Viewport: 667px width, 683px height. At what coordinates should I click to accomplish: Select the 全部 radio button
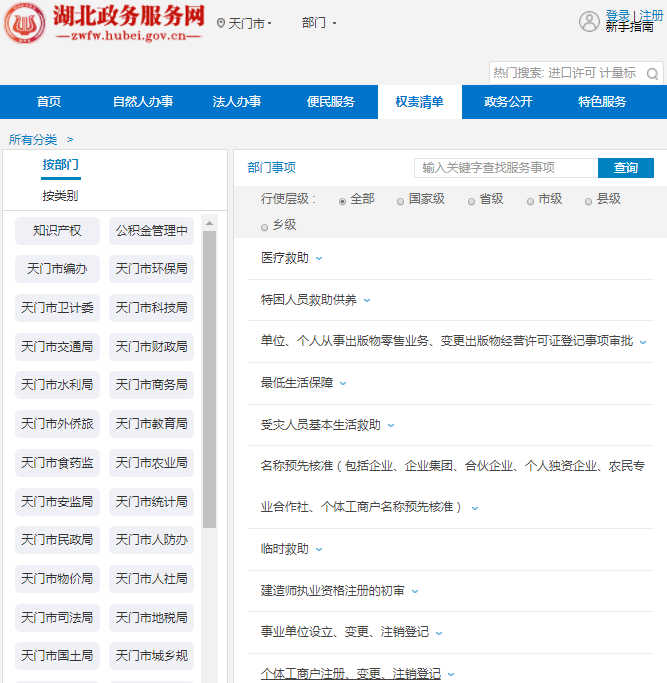pyautogui.click(x=343, y=200)
